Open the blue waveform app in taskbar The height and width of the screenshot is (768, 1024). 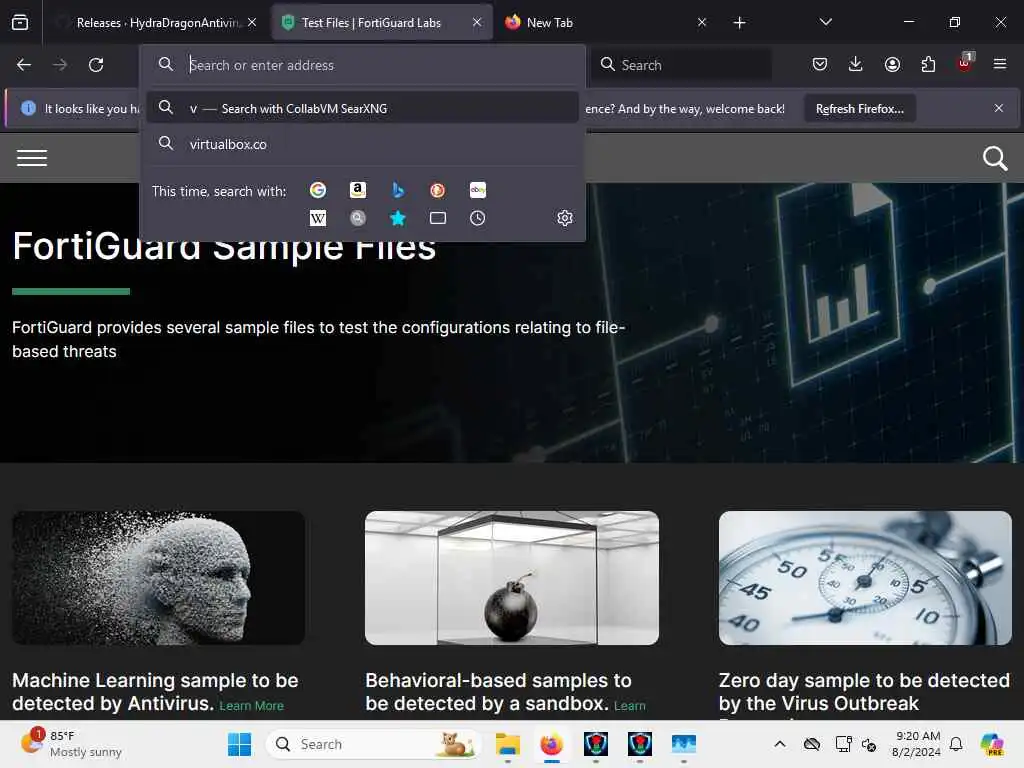click(x=684, y=744)
